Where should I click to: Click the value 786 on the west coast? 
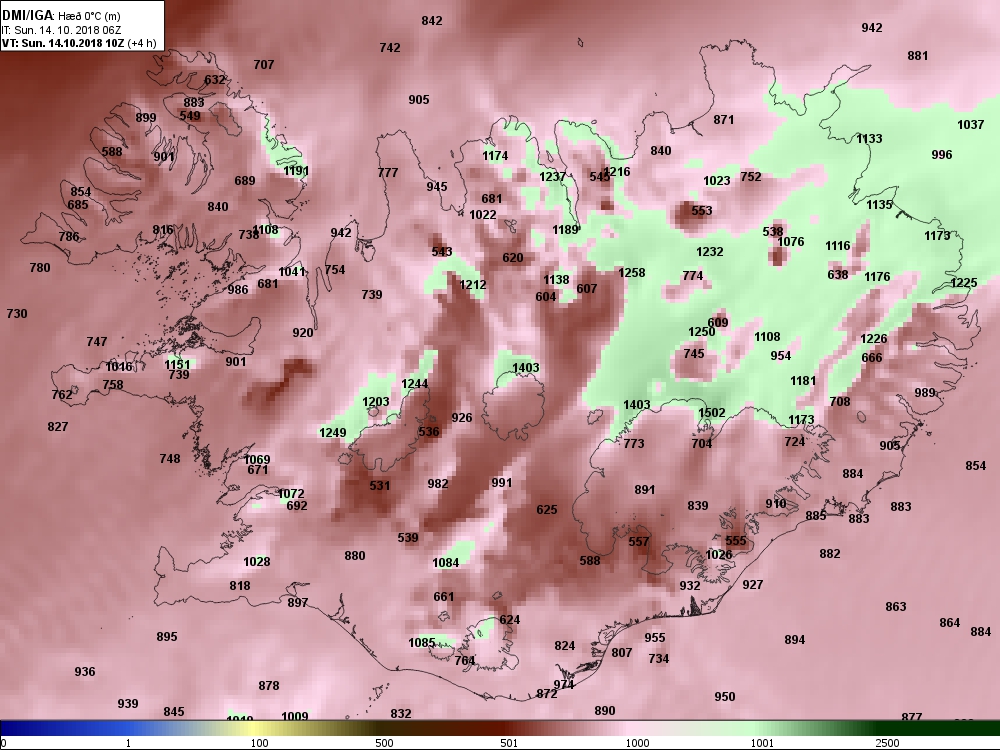coord(69,237)
